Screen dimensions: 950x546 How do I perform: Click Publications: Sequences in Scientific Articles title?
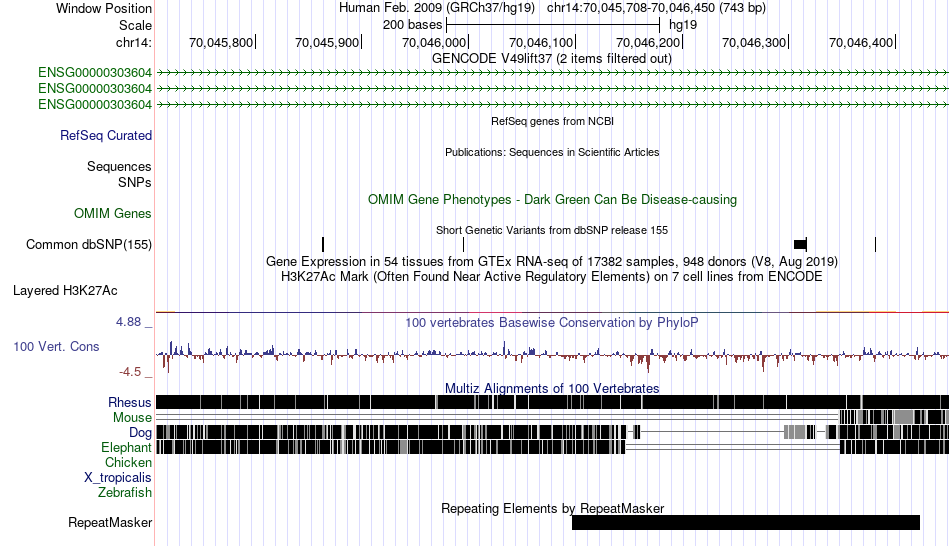coord(552,152)
